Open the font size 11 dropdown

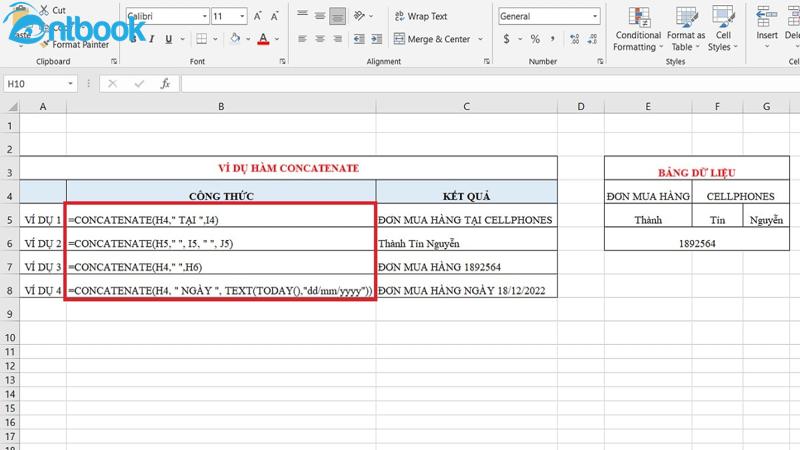[x=242, y=16]
